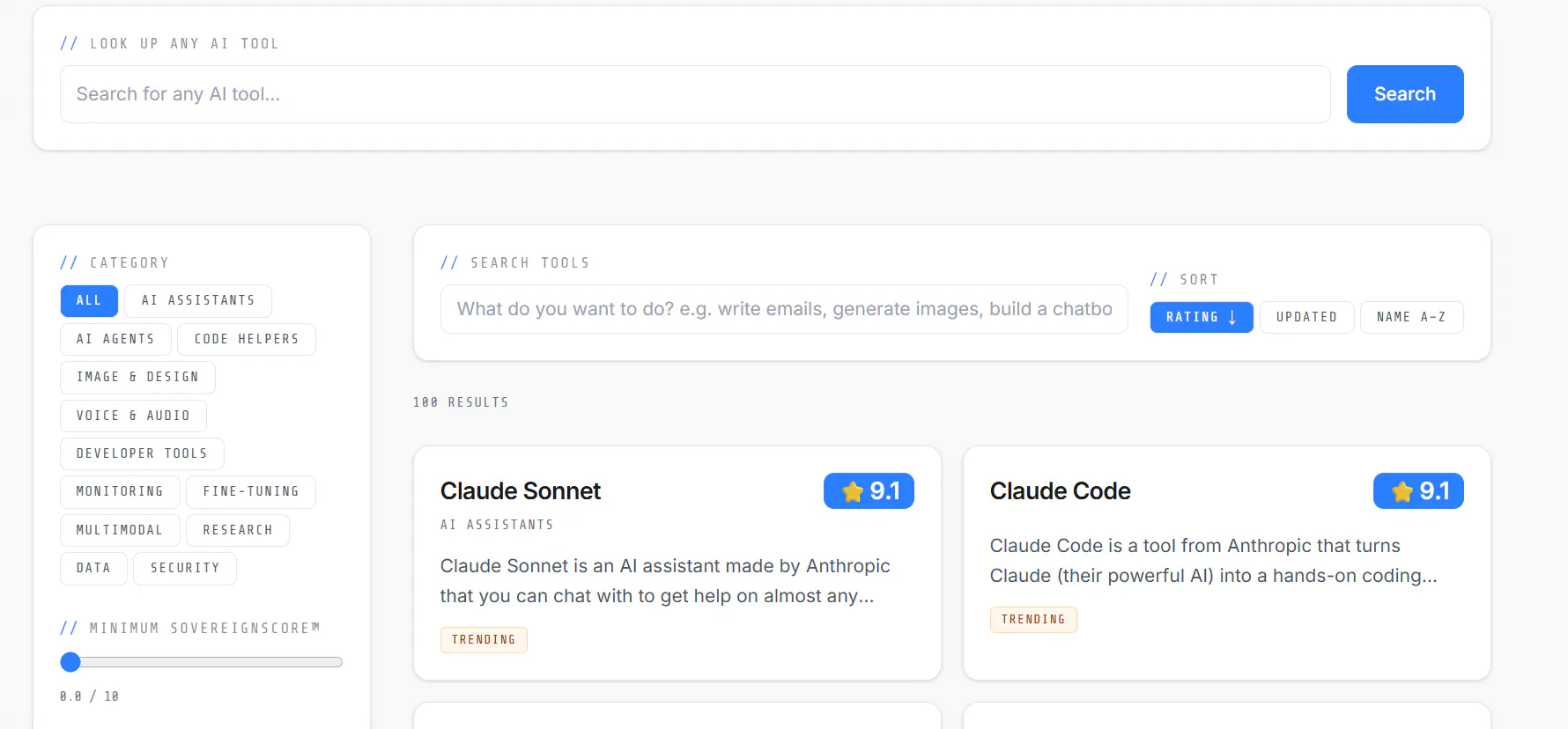1568x729 pixels.
Task: Click the 9.1 score on Claude Code
Action: click(x=1434, y=491)
